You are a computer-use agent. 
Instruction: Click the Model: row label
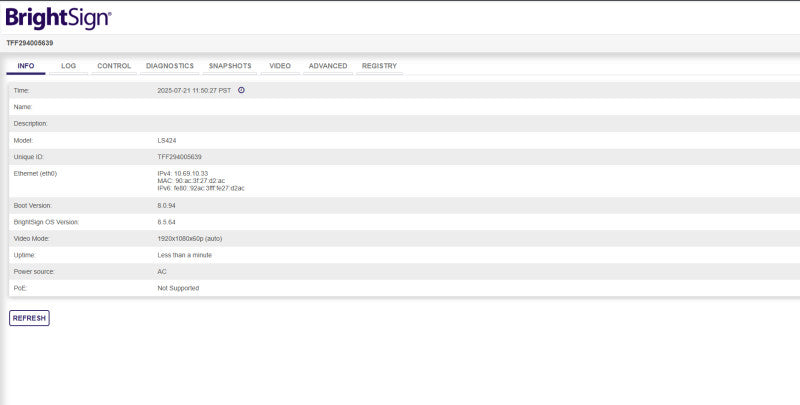click(x=23, y=140)
